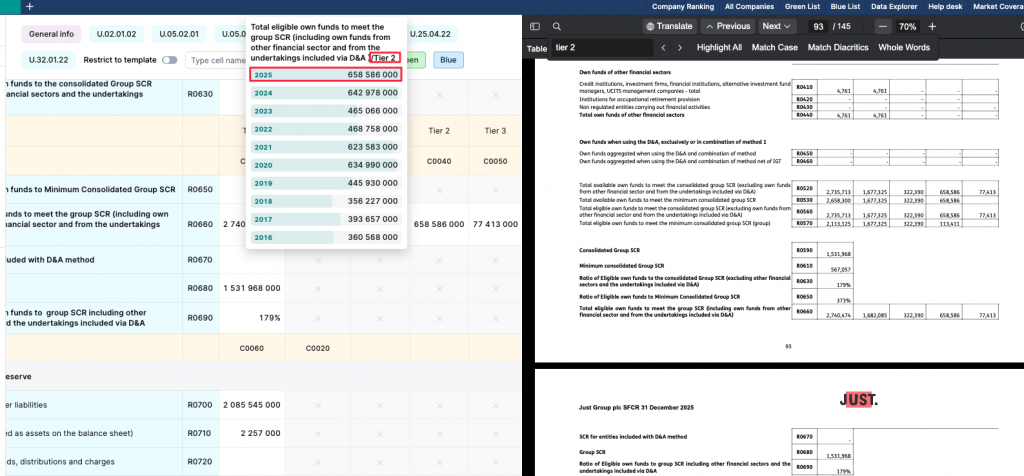This screenshot has height=476, width=1024.
Task: Toggle Highlight All in search bar
Action: click(x=719, y=47)
